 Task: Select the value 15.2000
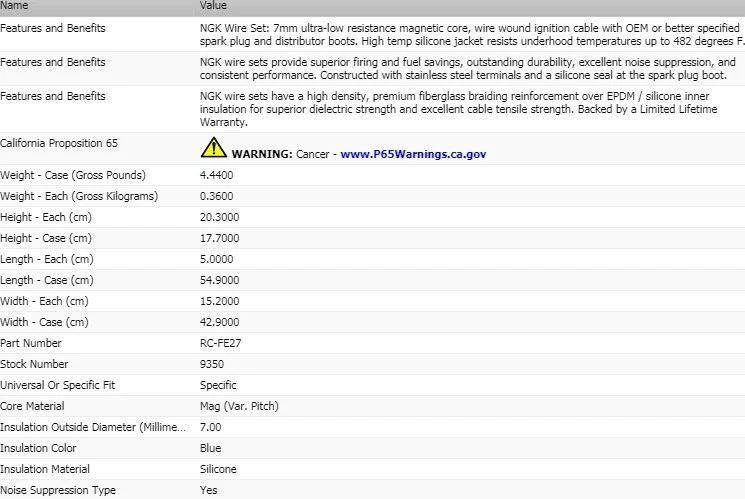click(x=220, y=301)
